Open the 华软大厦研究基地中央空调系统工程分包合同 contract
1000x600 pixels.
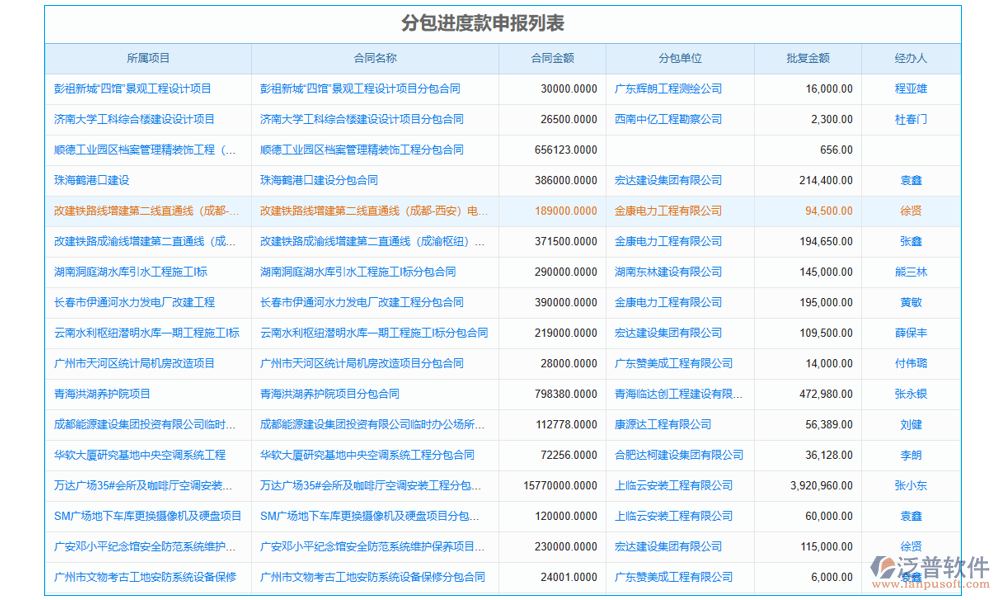click(367, 456)
